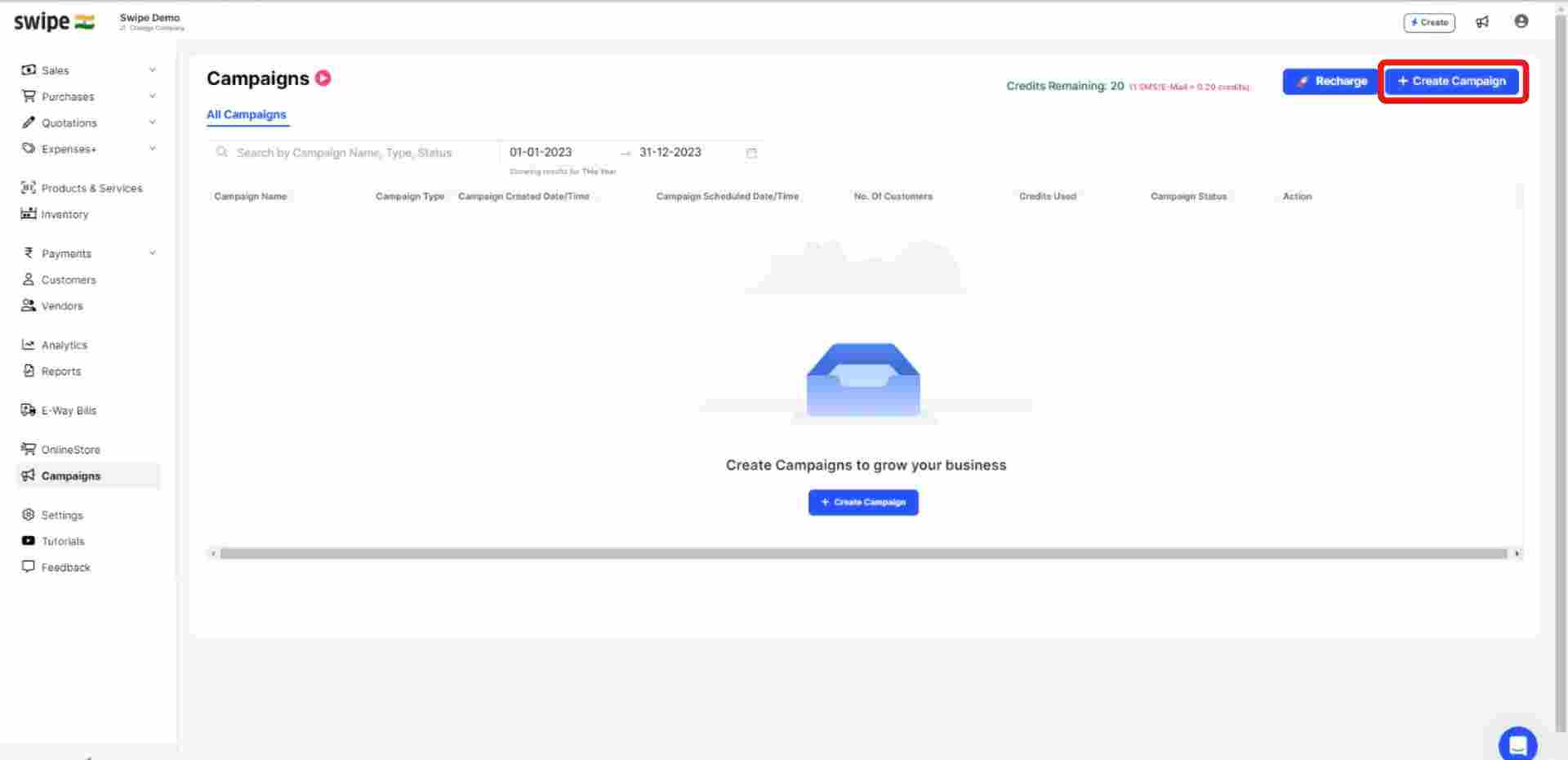
Task: Click the Campaign Scheduled Date/Time header
Action: coord(727,196)
